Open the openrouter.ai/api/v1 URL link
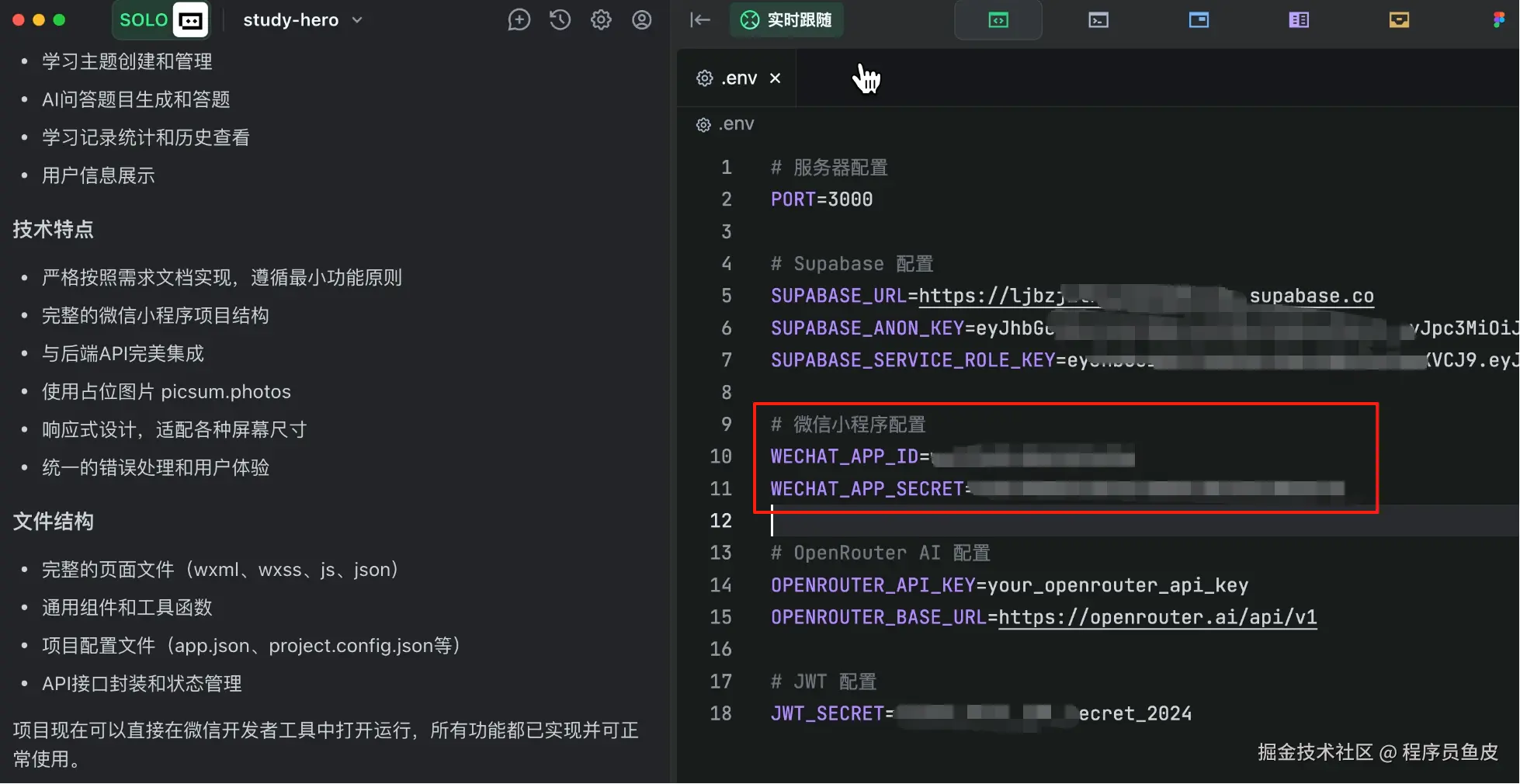Viewport: 1520px width, 784px height. (1157, 618)
